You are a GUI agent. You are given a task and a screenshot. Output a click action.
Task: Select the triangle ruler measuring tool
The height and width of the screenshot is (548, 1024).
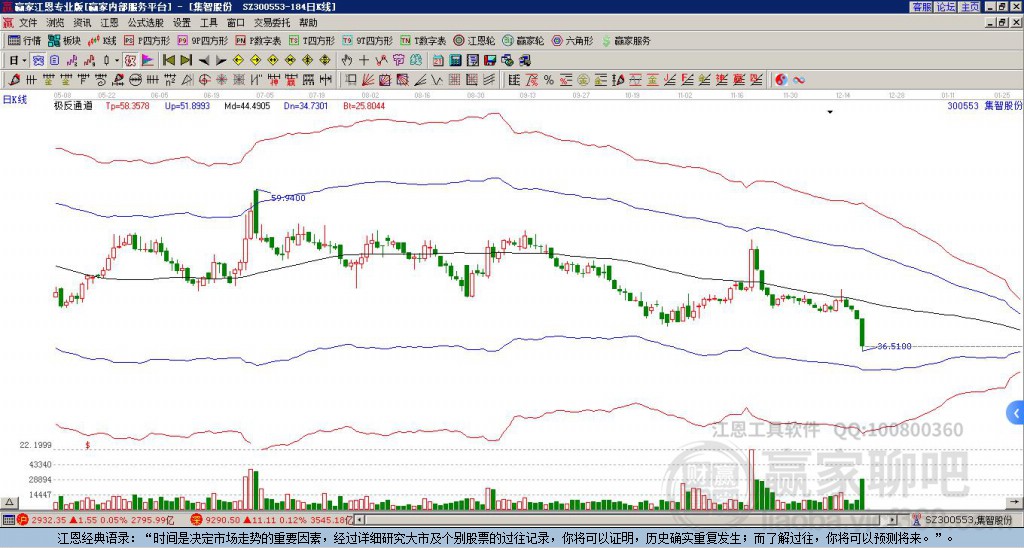click(x=187, y=80)
